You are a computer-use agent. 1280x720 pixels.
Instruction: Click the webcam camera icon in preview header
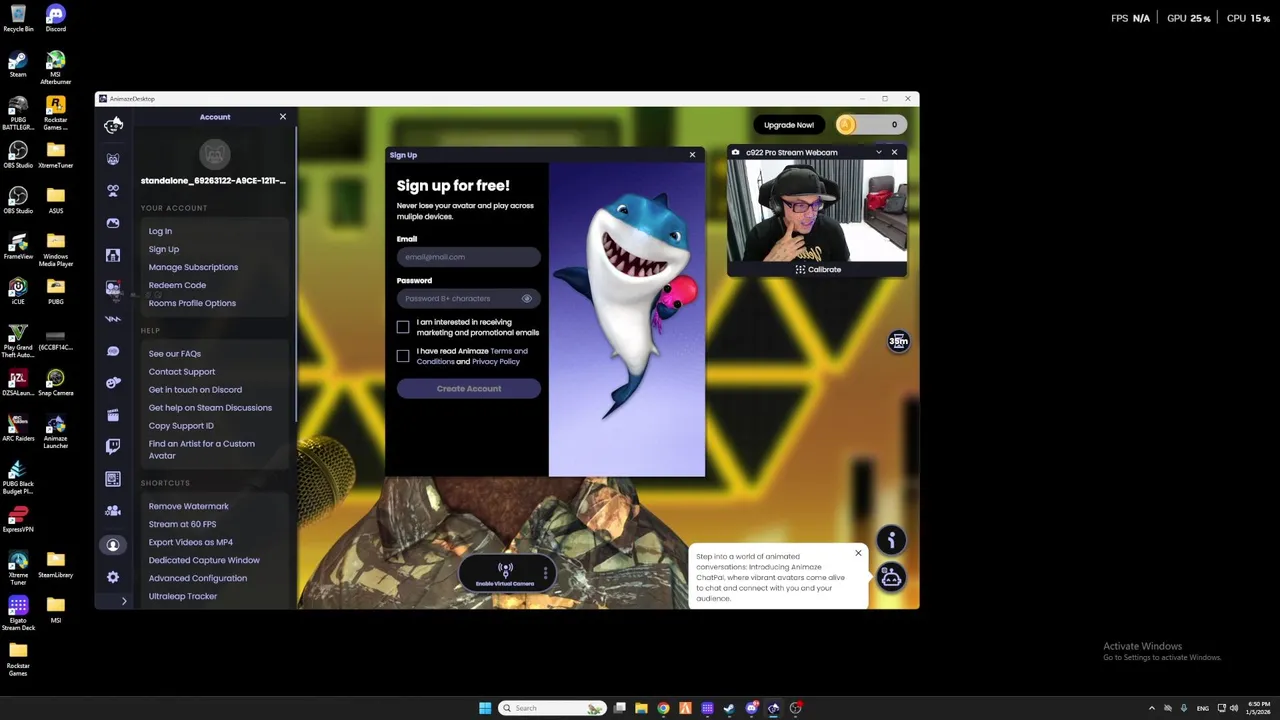click(x=736, y=152)
